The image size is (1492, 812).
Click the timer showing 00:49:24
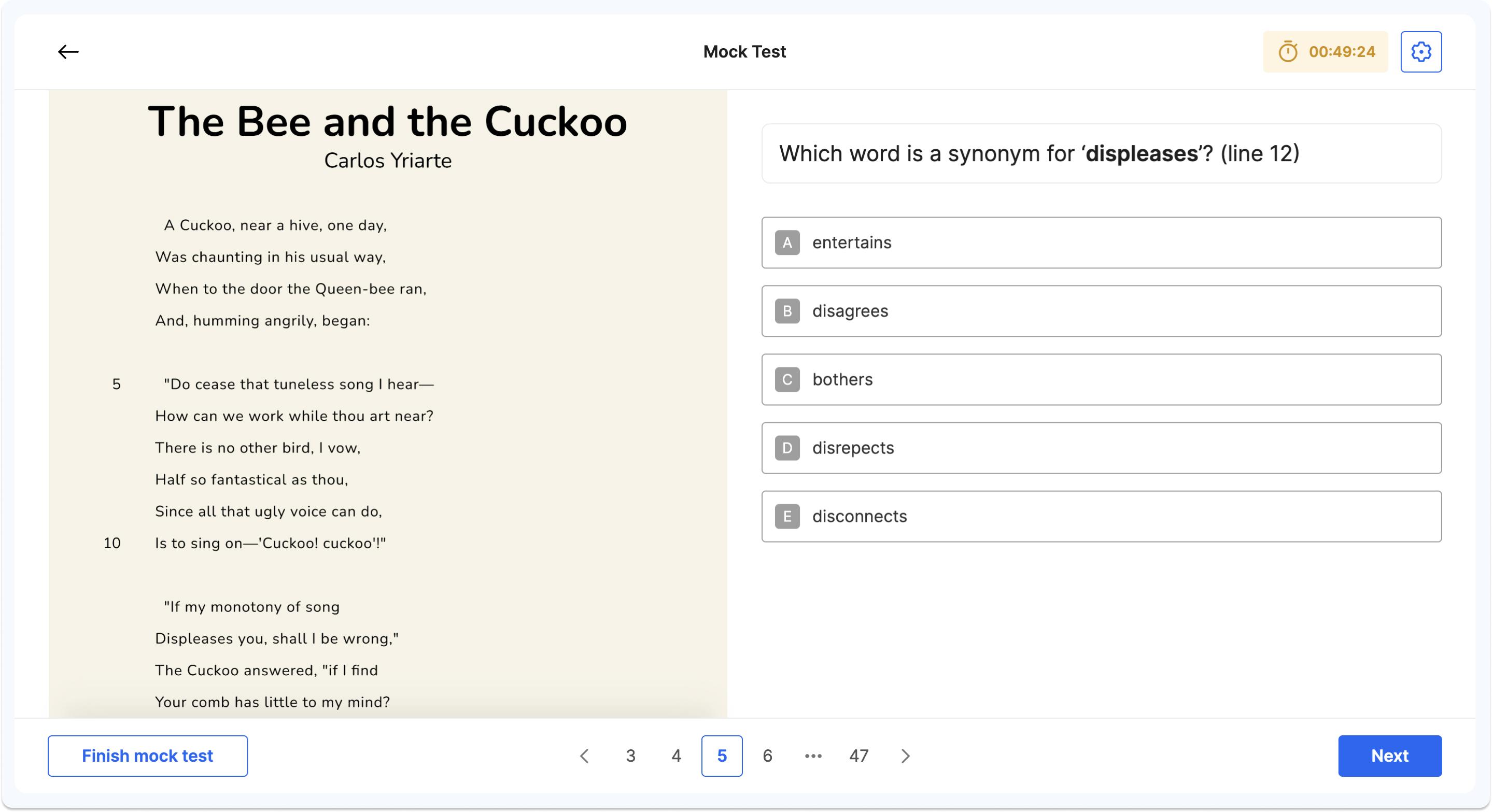tap(1325, 51)
